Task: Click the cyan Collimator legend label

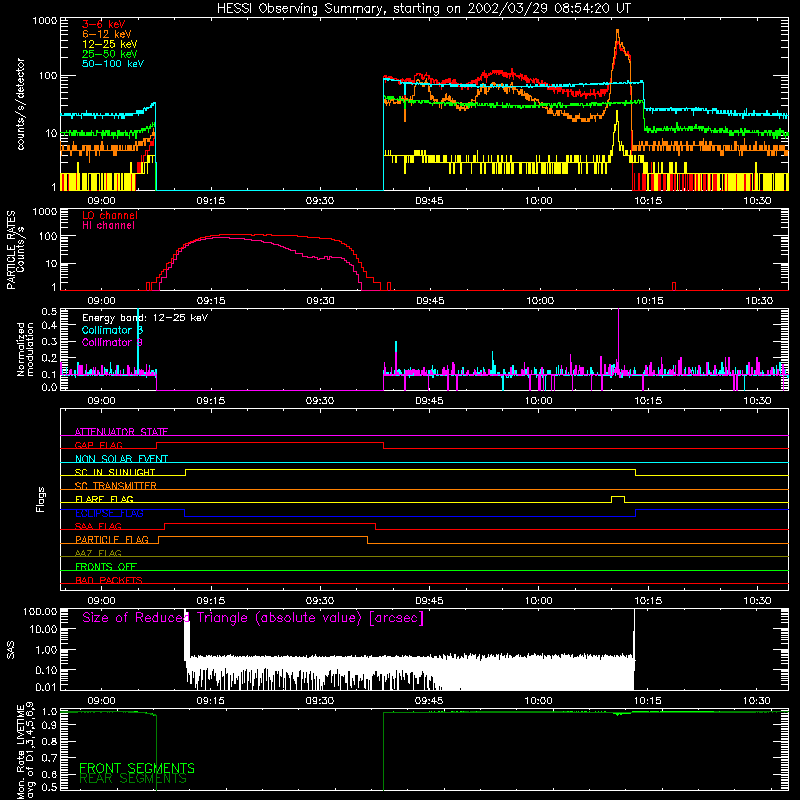Action: [112, 330]
